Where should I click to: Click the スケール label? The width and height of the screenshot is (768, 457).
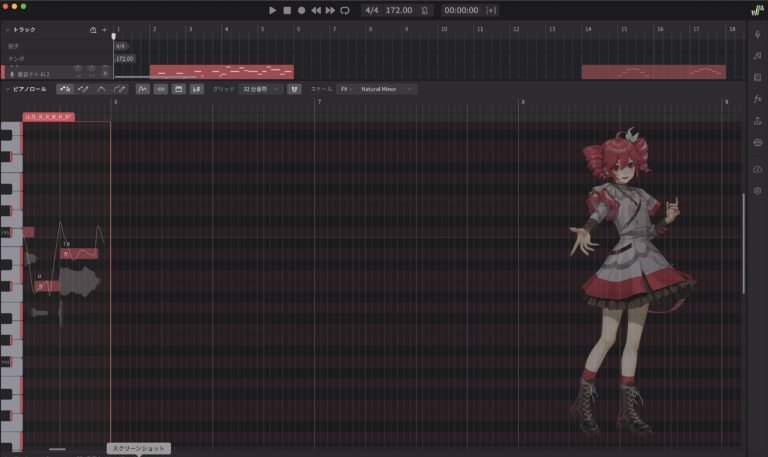click(321, 89)
